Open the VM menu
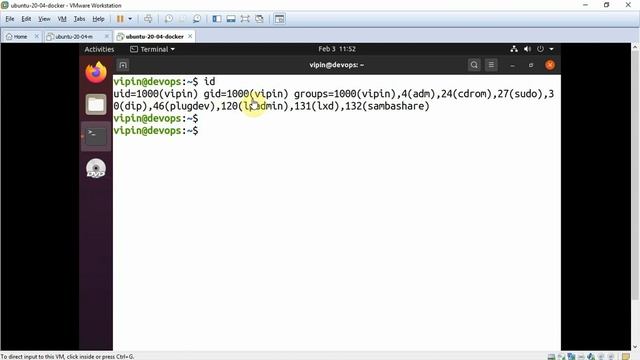This screenshot has width=640, height=360. click(x=62, y=19)
